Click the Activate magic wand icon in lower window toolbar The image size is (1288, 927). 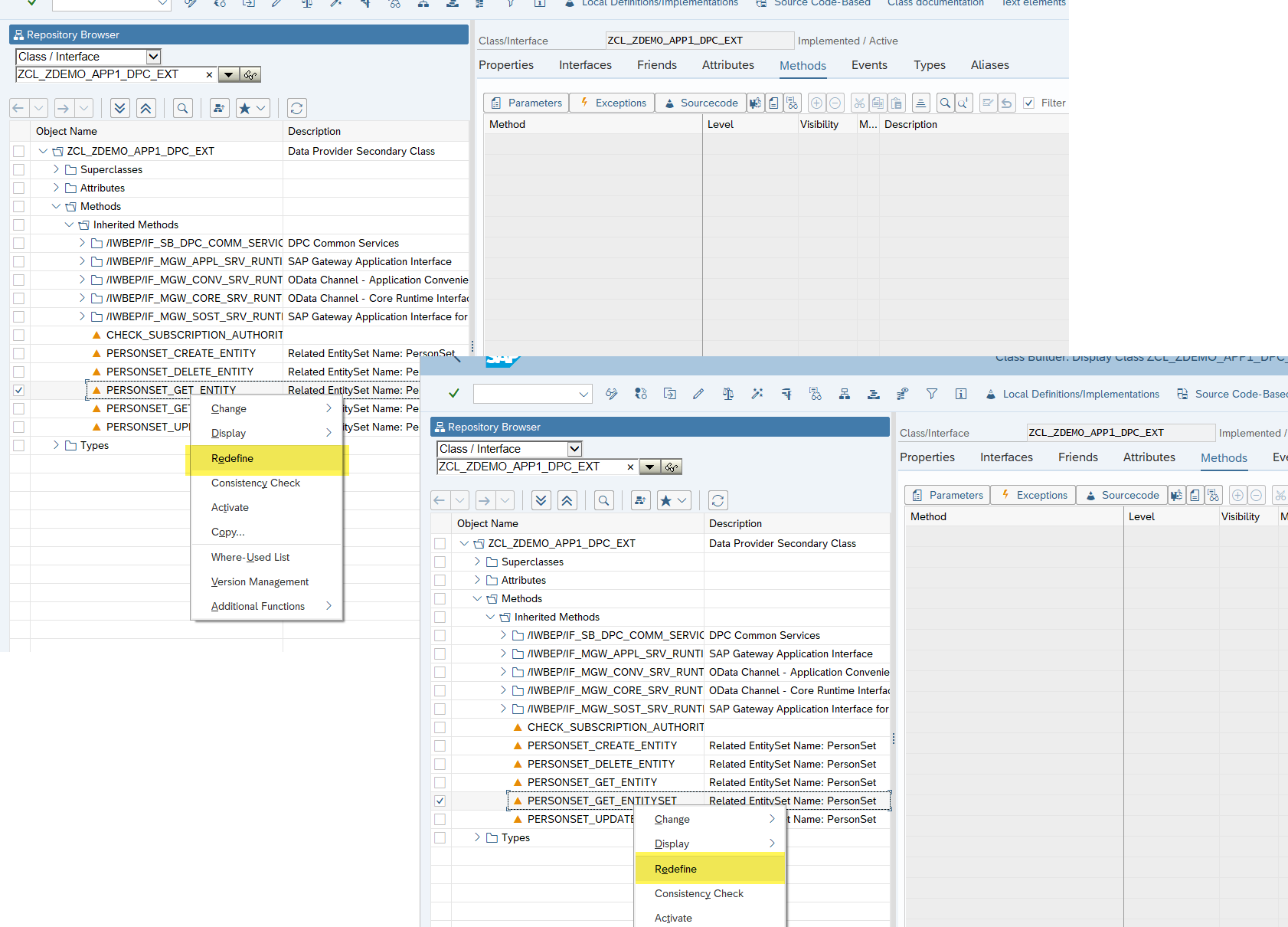point(757,394)
